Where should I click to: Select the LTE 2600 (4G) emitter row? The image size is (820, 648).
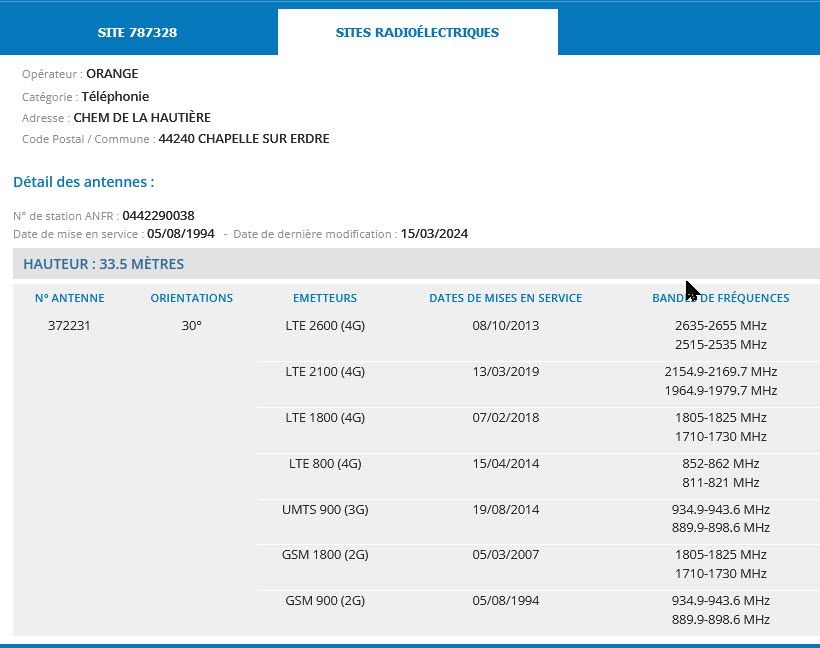pos(323,325)
